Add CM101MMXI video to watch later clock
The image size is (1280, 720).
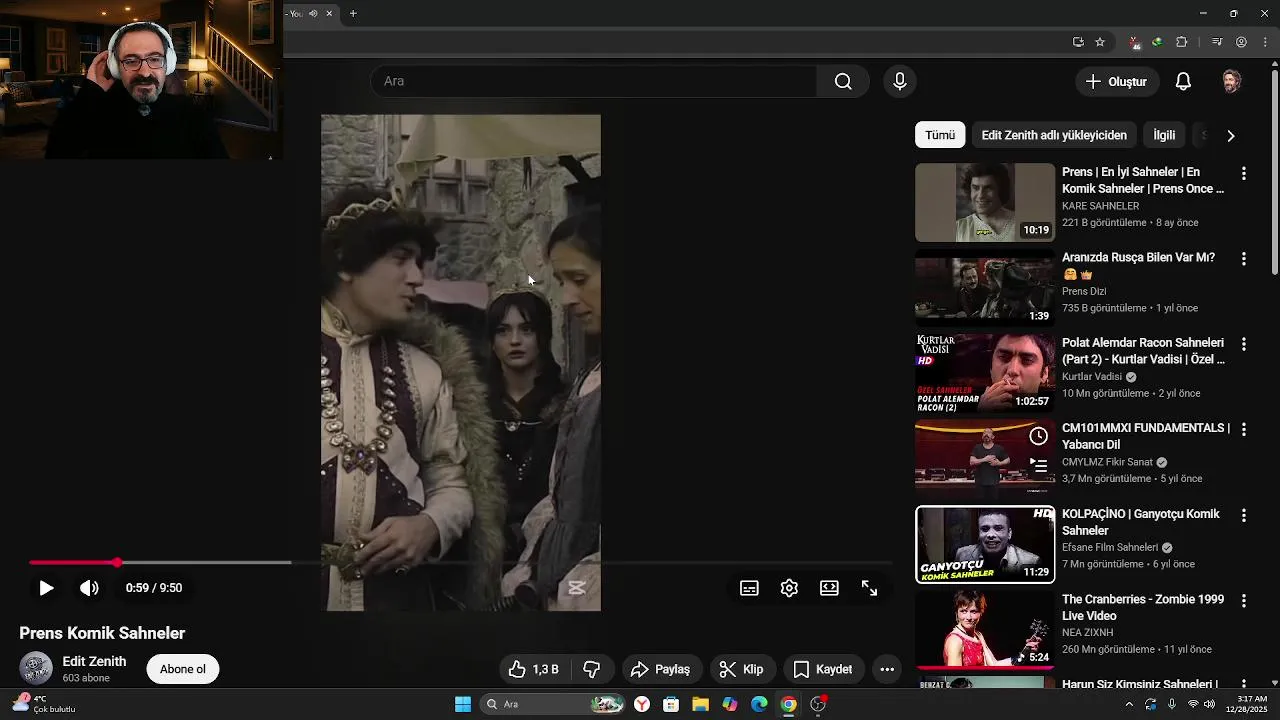tap(1039, 436)
